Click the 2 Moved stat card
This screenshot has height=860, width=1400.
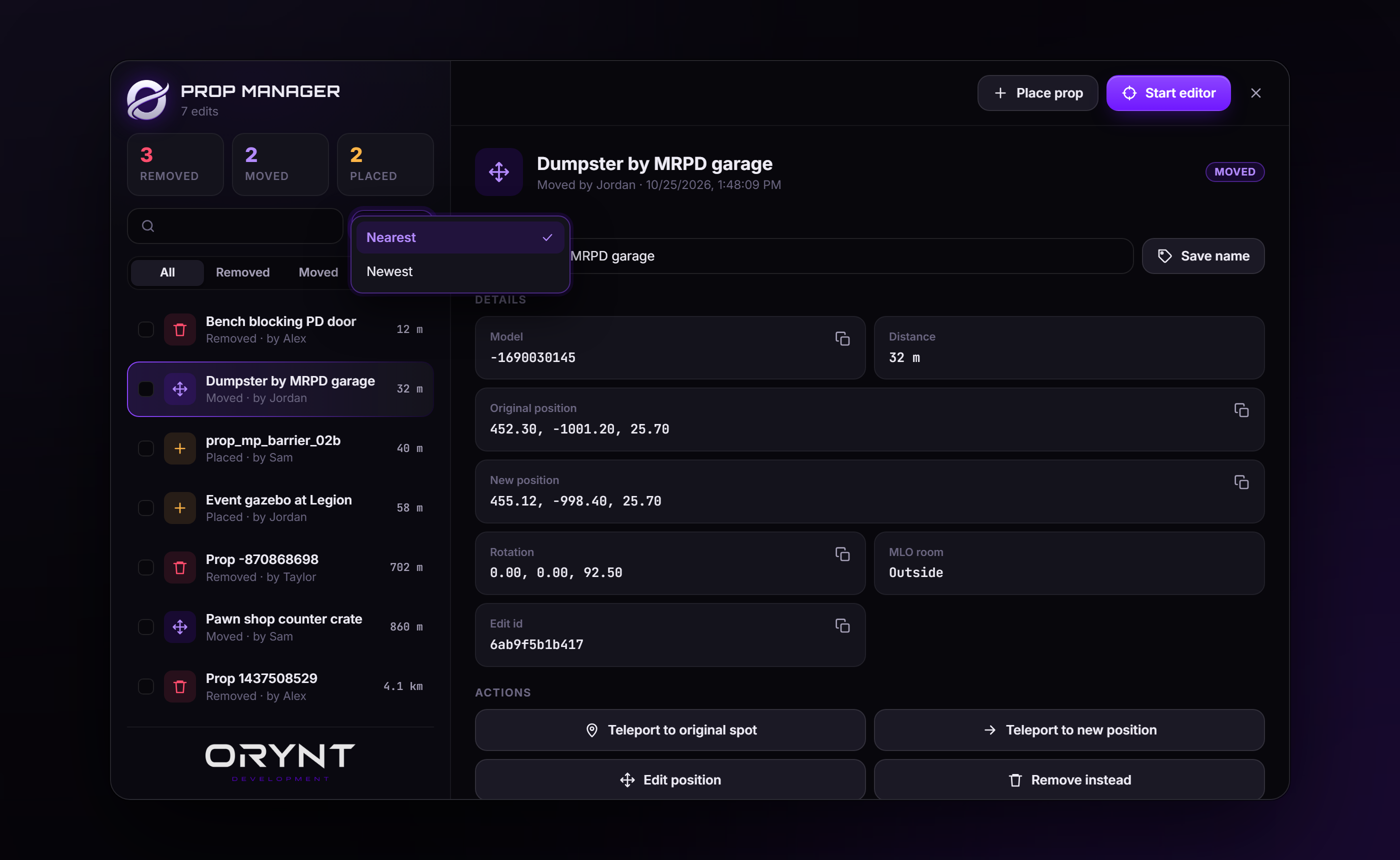point(280,165)
